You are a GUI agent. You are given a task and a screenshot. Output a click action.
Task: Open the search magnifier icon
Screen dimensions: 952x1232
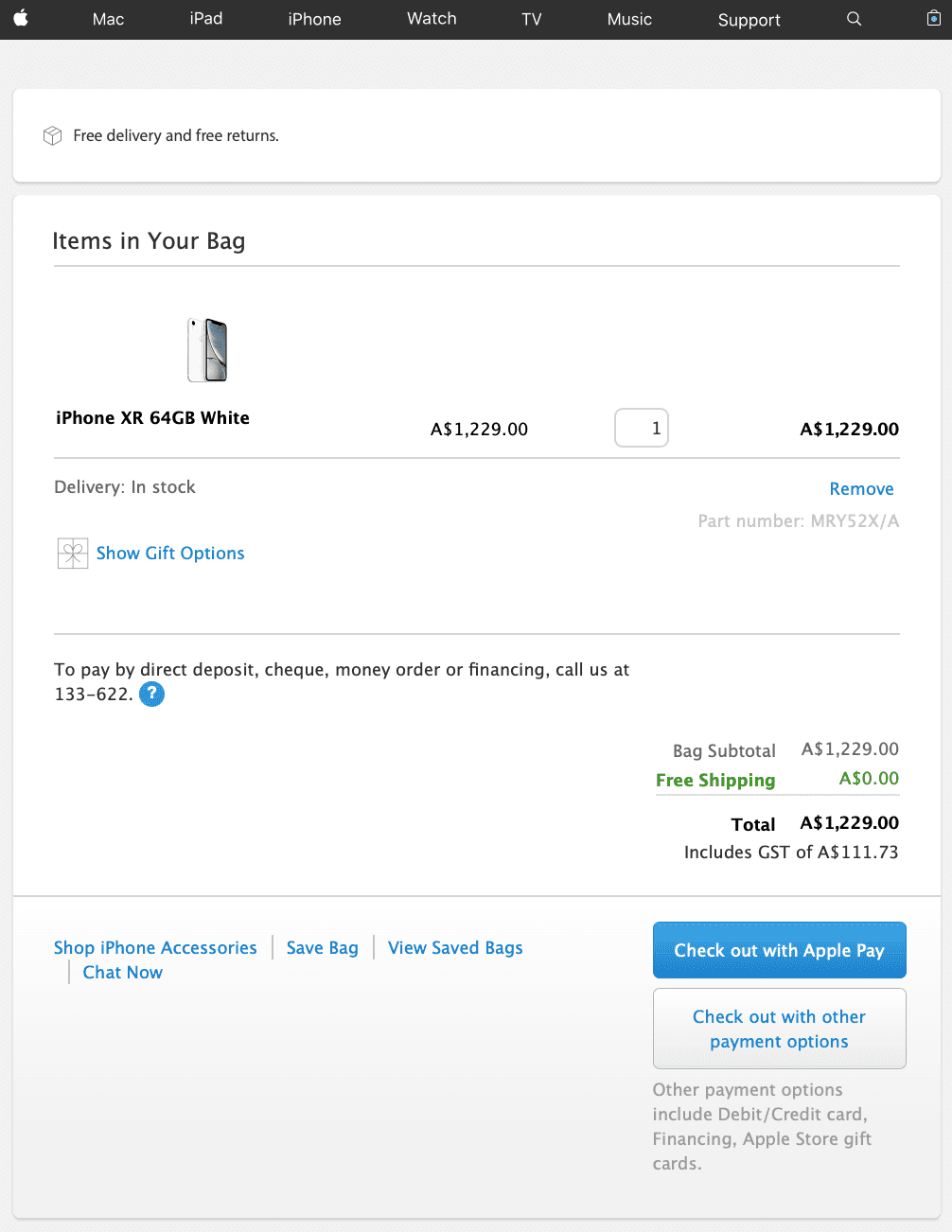854,19
